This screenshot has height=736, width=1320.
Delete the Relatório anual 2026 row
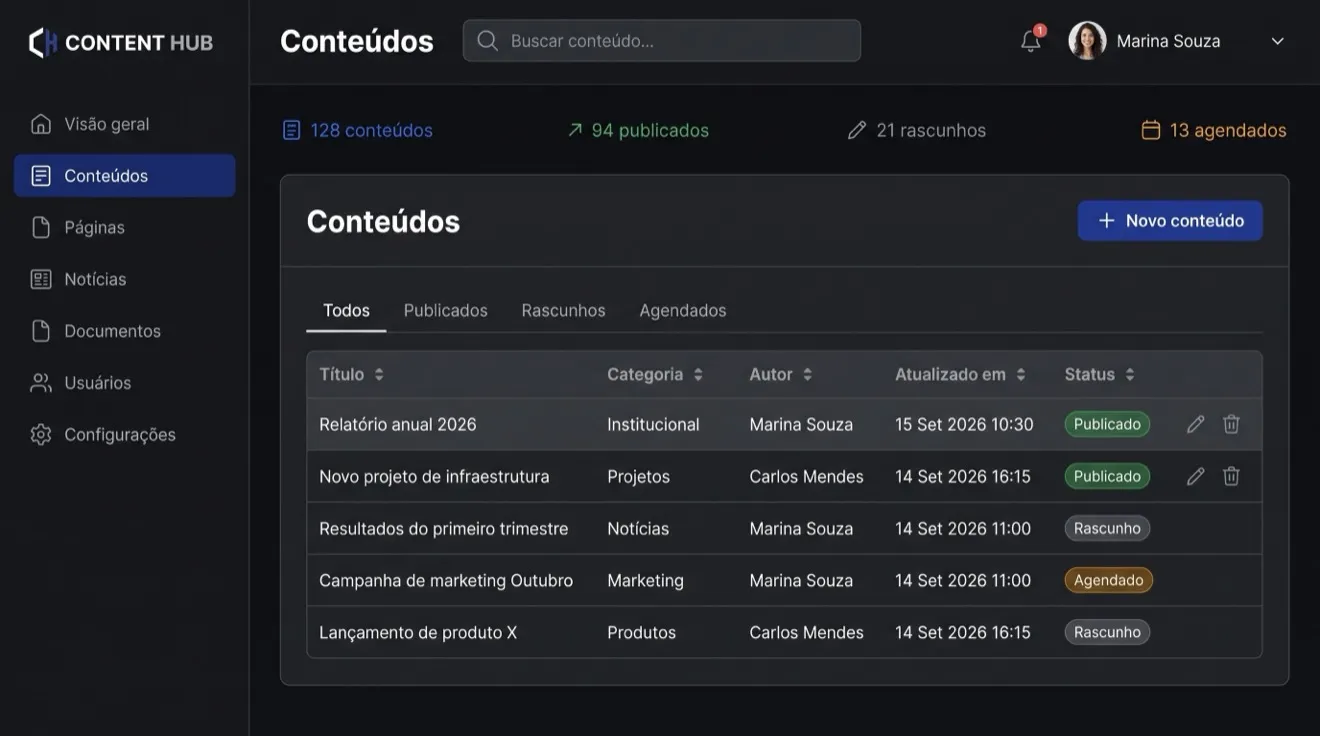pos(1231,424)
